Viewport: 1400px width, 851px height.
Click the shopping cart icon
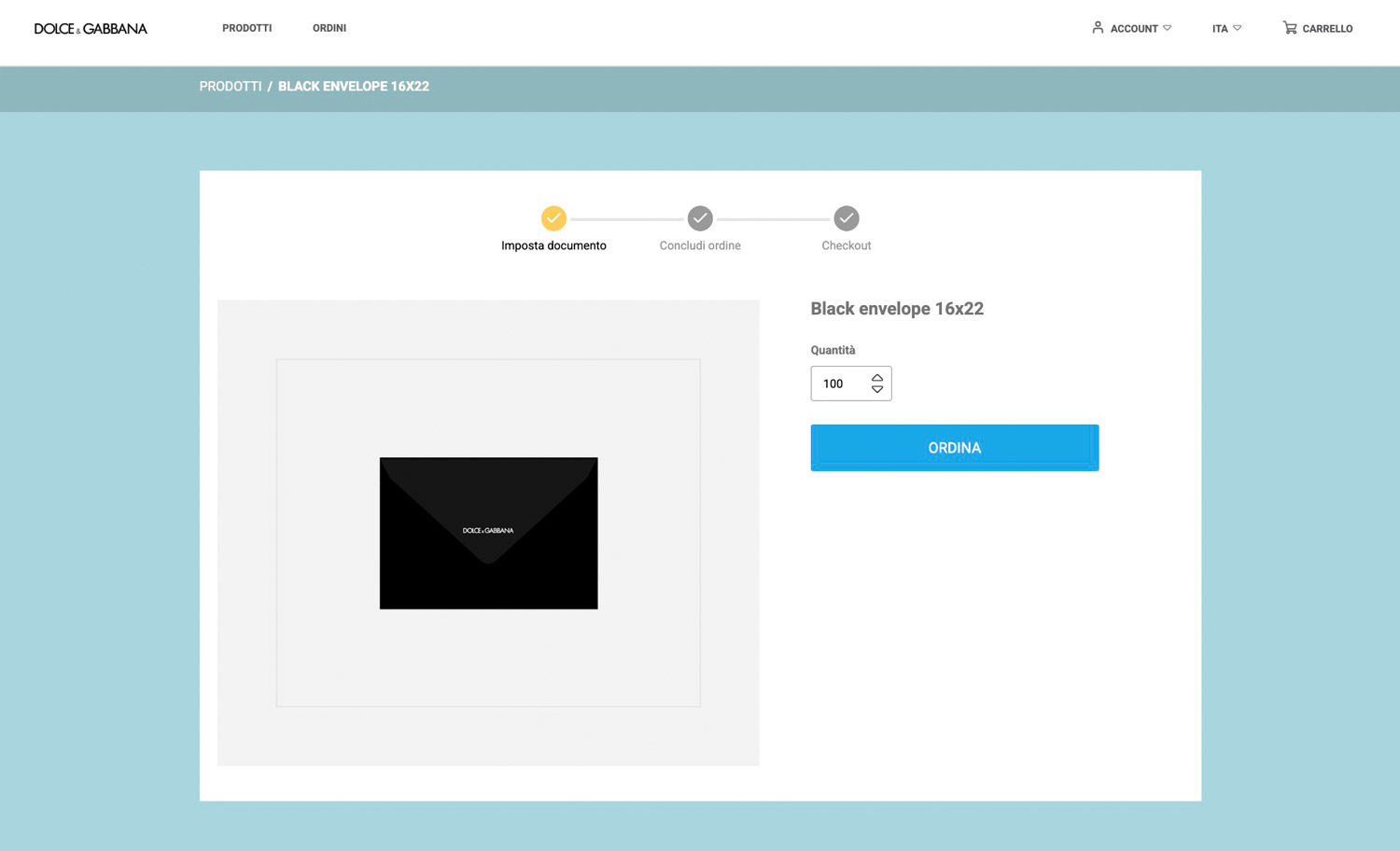pyautogui.click(x=1290, y=28)
